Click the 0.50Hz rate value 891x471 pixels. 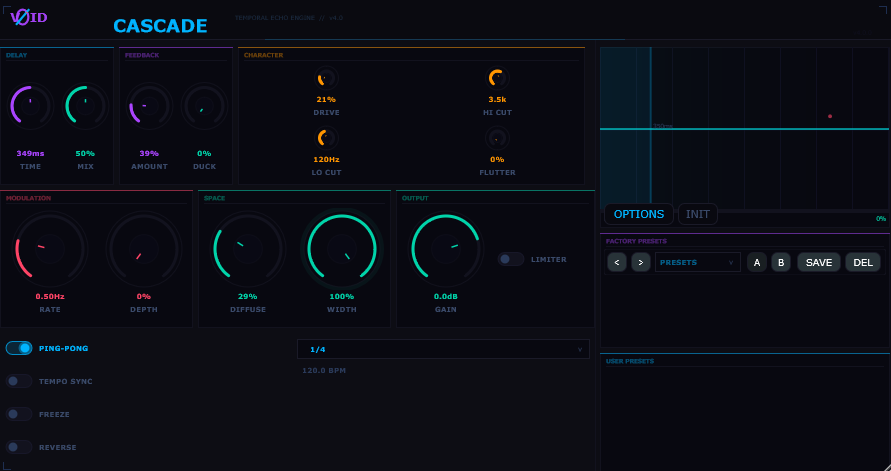click(x=50, y=296)
